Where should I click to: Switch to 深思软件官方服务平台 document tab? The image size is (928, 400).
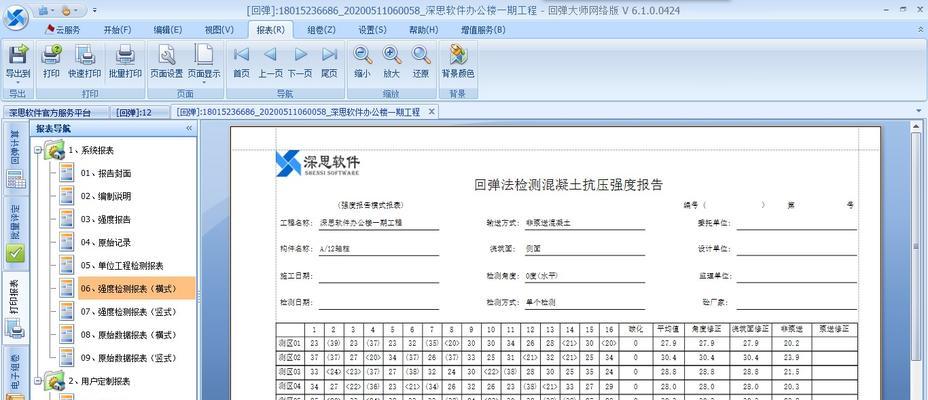(56, 112)
